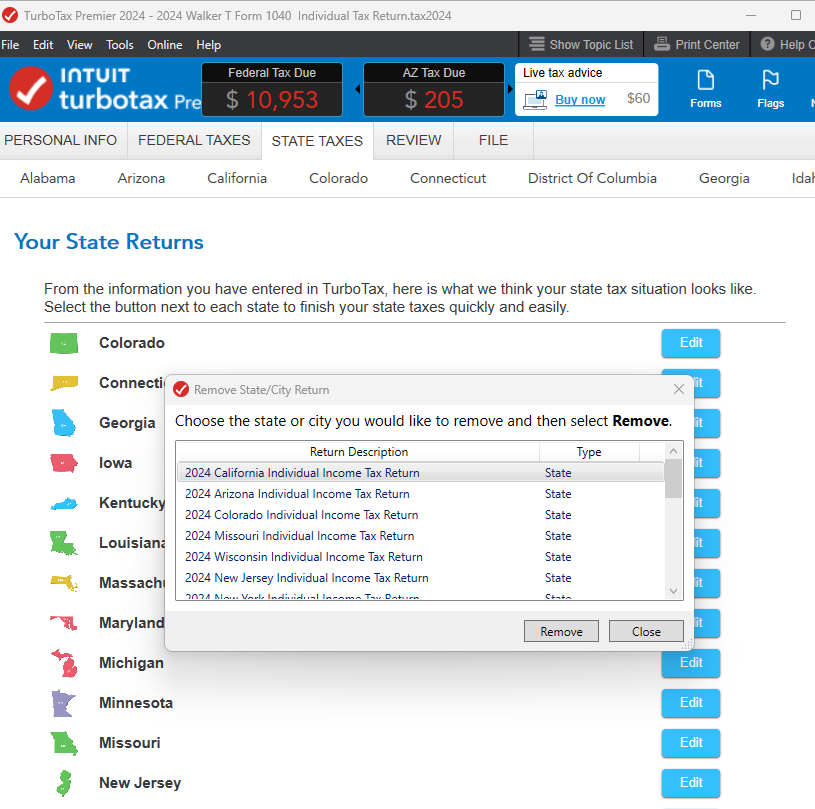The height and width of the screenshot is (809, 815).
Task: Click Edit next to Minnesota
Action: (691, 703)
